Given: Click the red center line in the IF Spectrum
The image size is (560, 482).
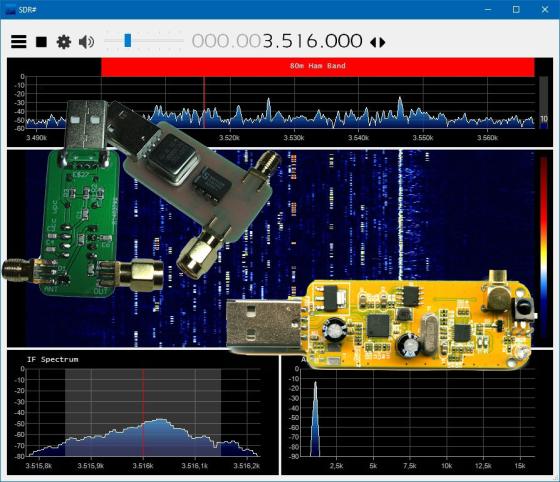Looking at the screenshot, I should [143, 412].
